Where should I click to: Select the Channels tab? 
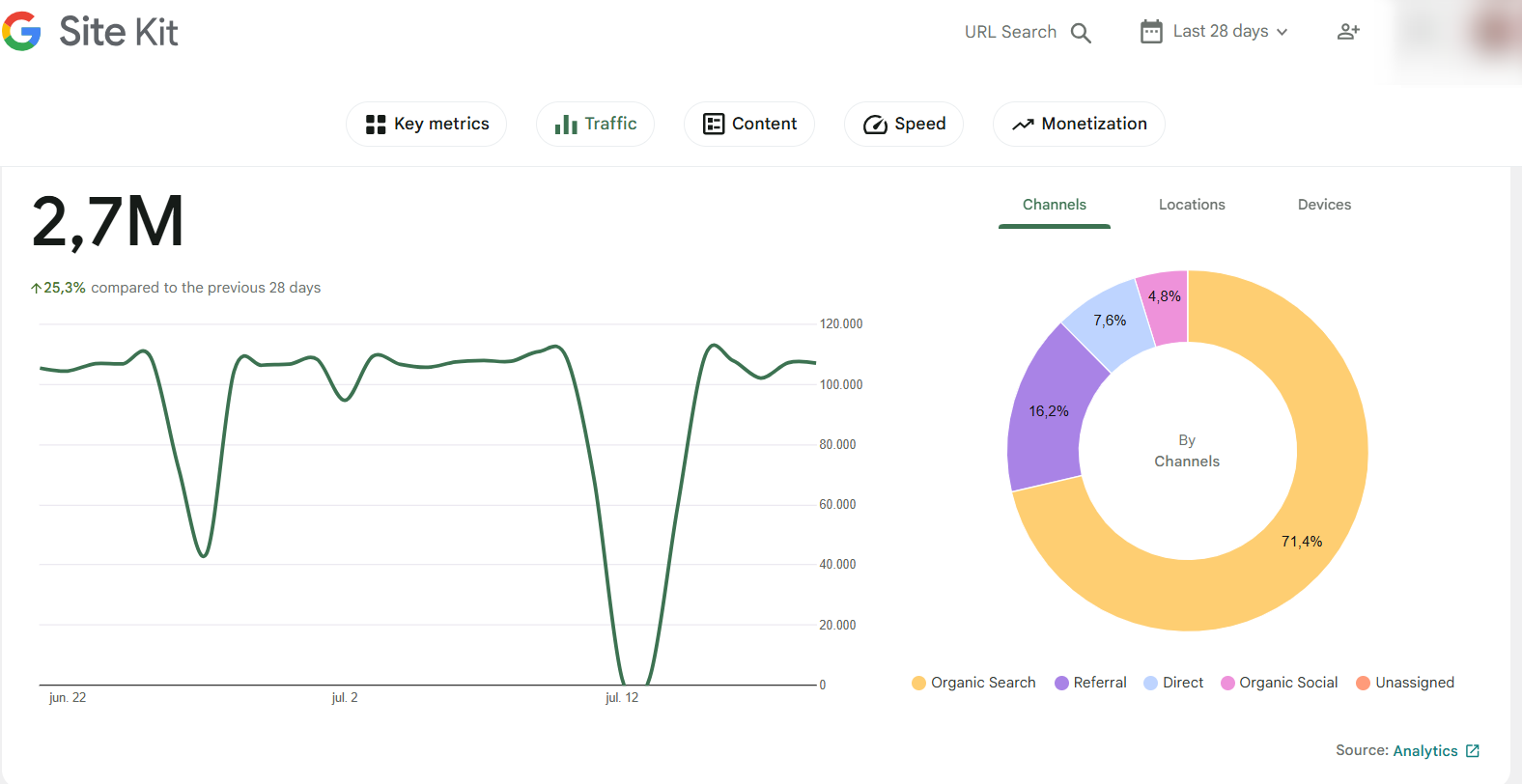point(1054,205)
